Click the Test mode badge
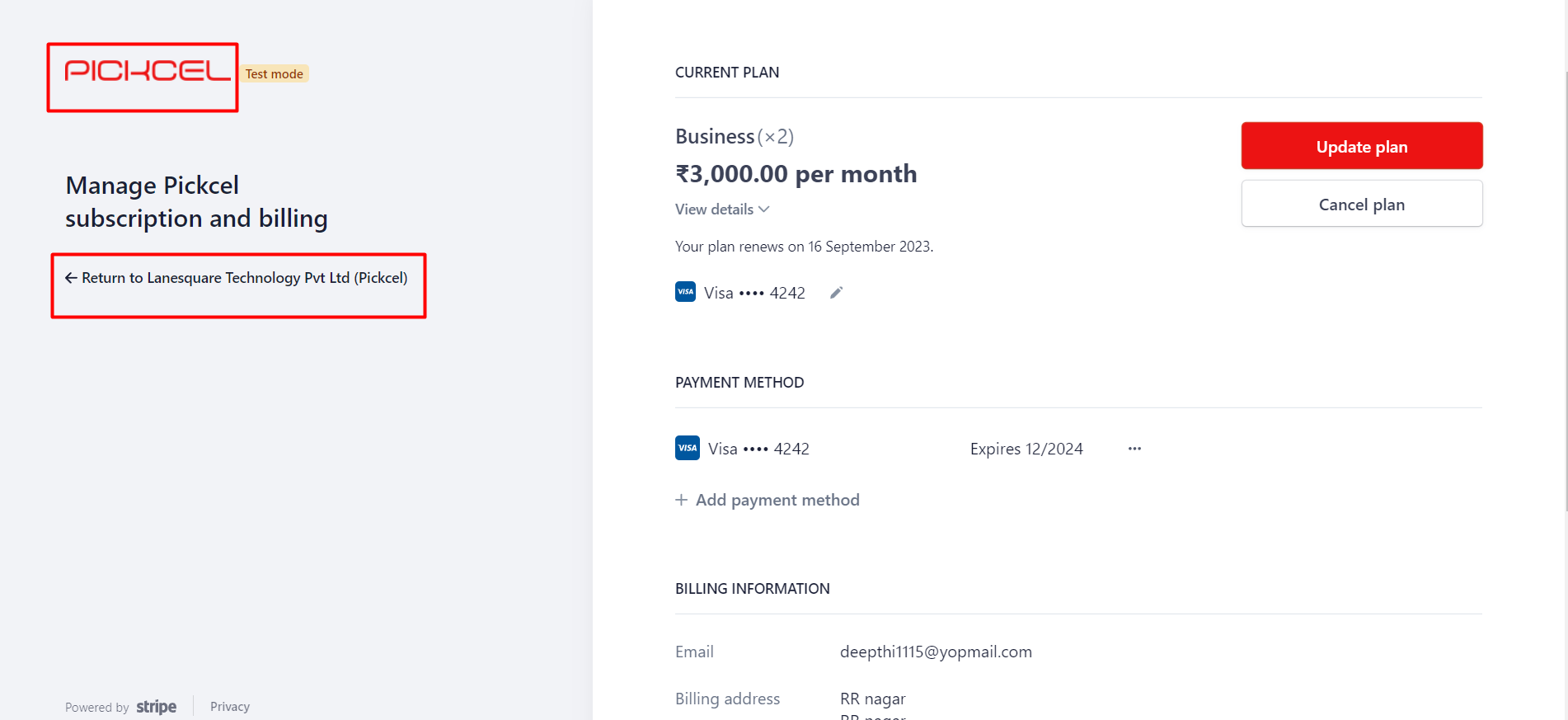This screenshot has height=720, width=1568. tap(275, 73)
